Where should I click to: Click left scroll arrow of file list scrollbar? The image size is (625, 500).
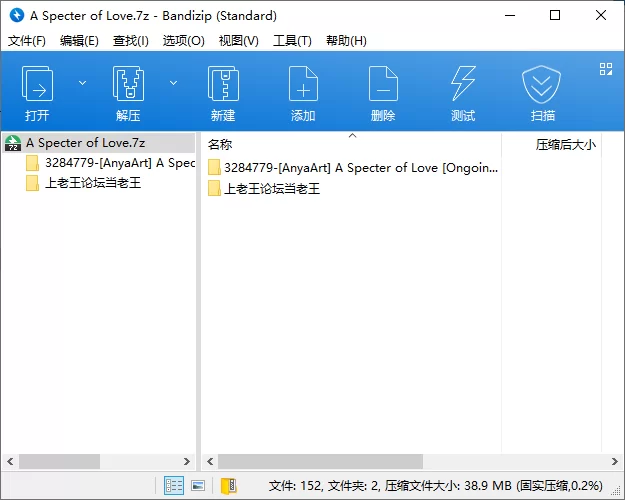(x=210, y=462)
